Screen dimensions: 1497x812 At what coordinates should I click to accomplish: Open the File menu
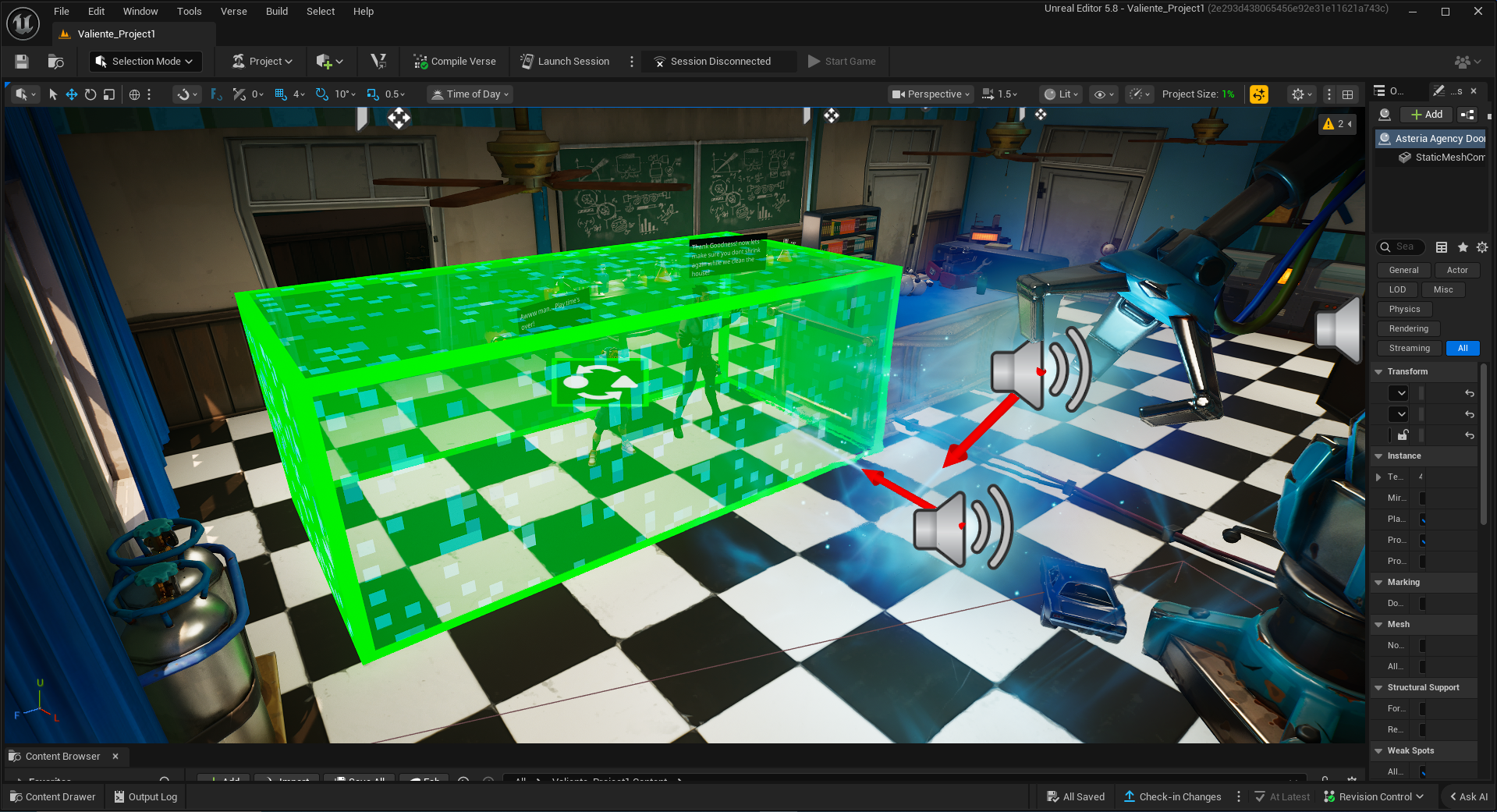pyautogui.click(x=62, y=12)
